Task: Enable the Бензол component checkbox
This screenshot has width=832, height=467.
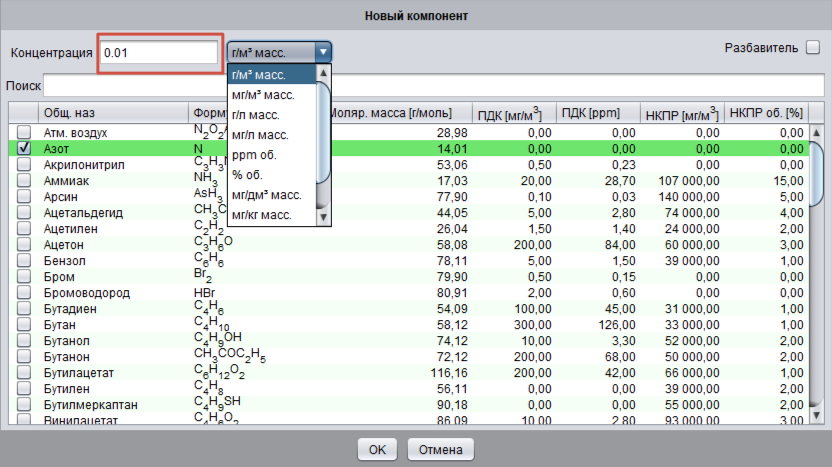Action: (x=24, y=260)
